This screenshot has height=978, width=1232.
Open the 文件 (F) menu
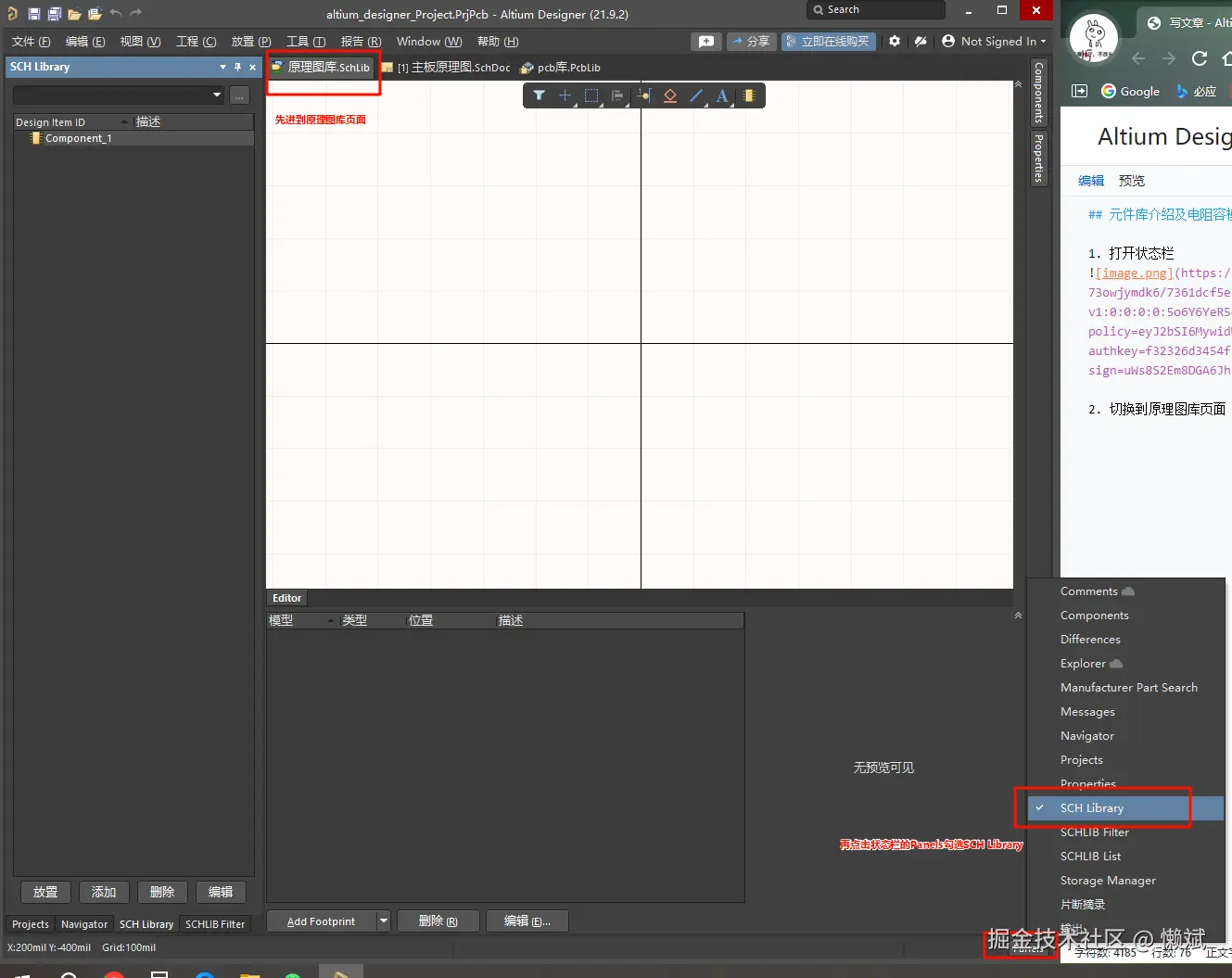32,42
